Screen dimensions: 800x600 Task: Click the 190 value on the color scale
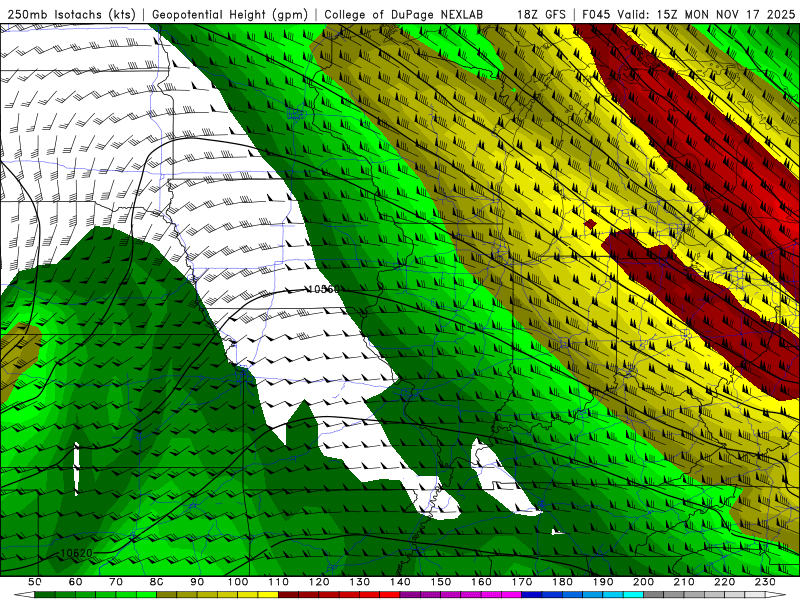pyautogui.click(x=603, y=582)
